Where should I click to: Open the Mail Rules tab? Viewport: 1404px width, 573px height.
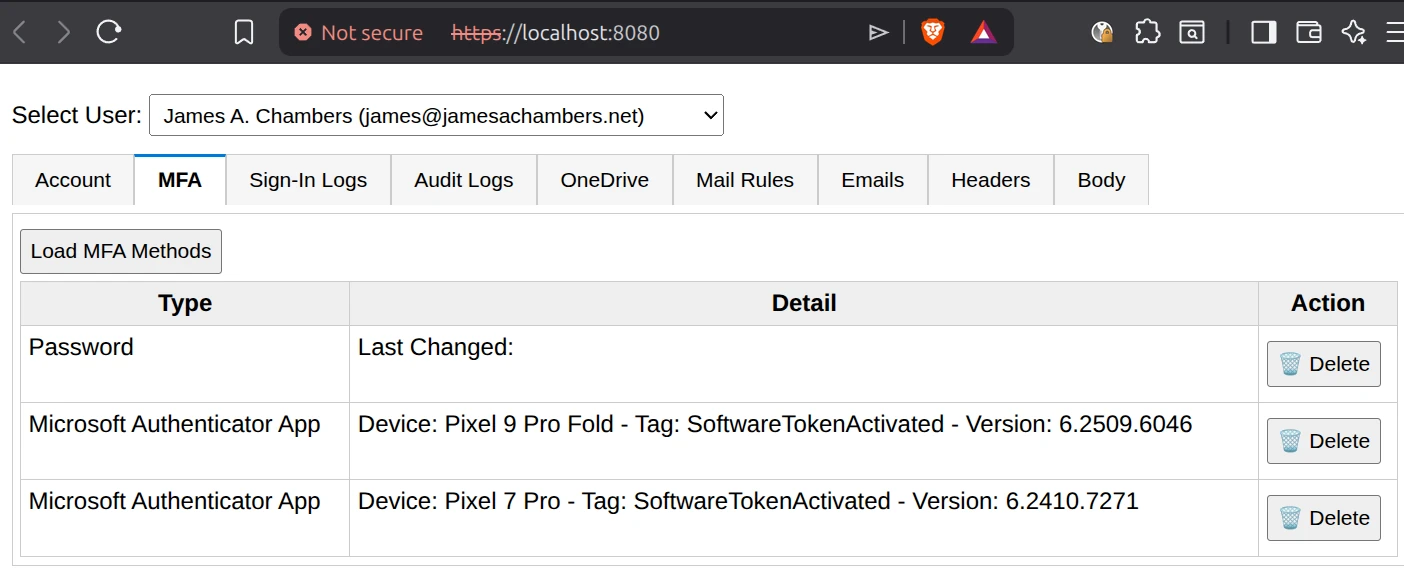745,180
